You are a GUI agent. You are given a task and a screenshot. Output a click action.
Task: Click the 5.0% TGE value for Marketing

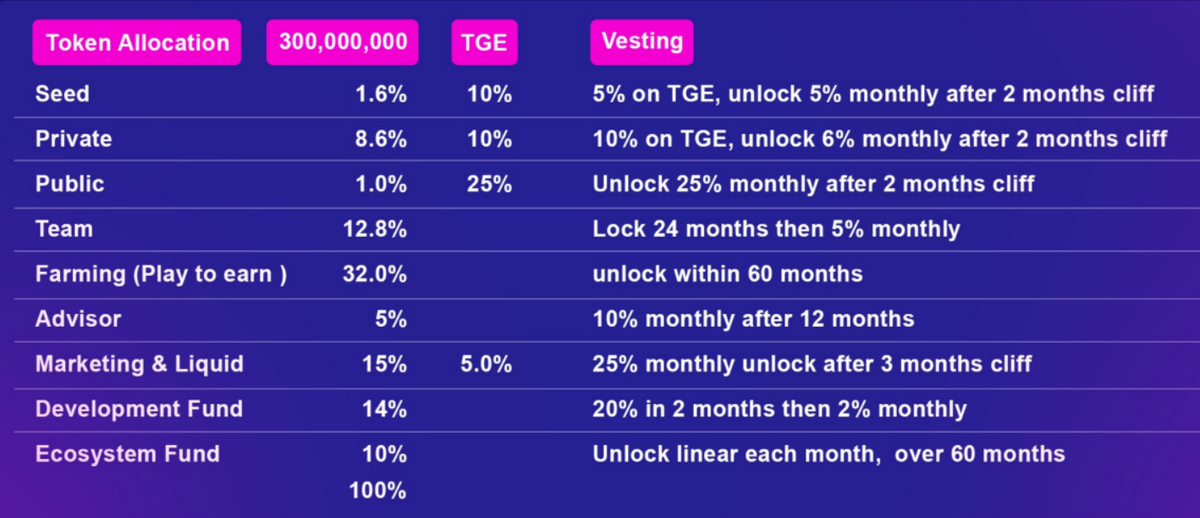point(486,364)
